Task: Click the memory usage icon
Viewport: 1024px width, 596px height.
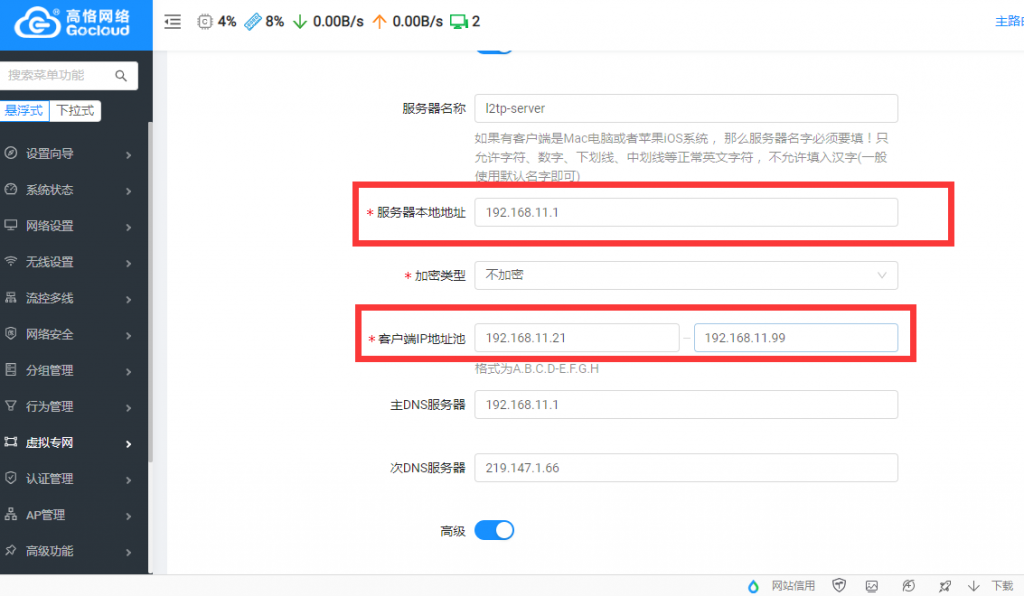Action: pyautogui.click(x=252, y=22)
